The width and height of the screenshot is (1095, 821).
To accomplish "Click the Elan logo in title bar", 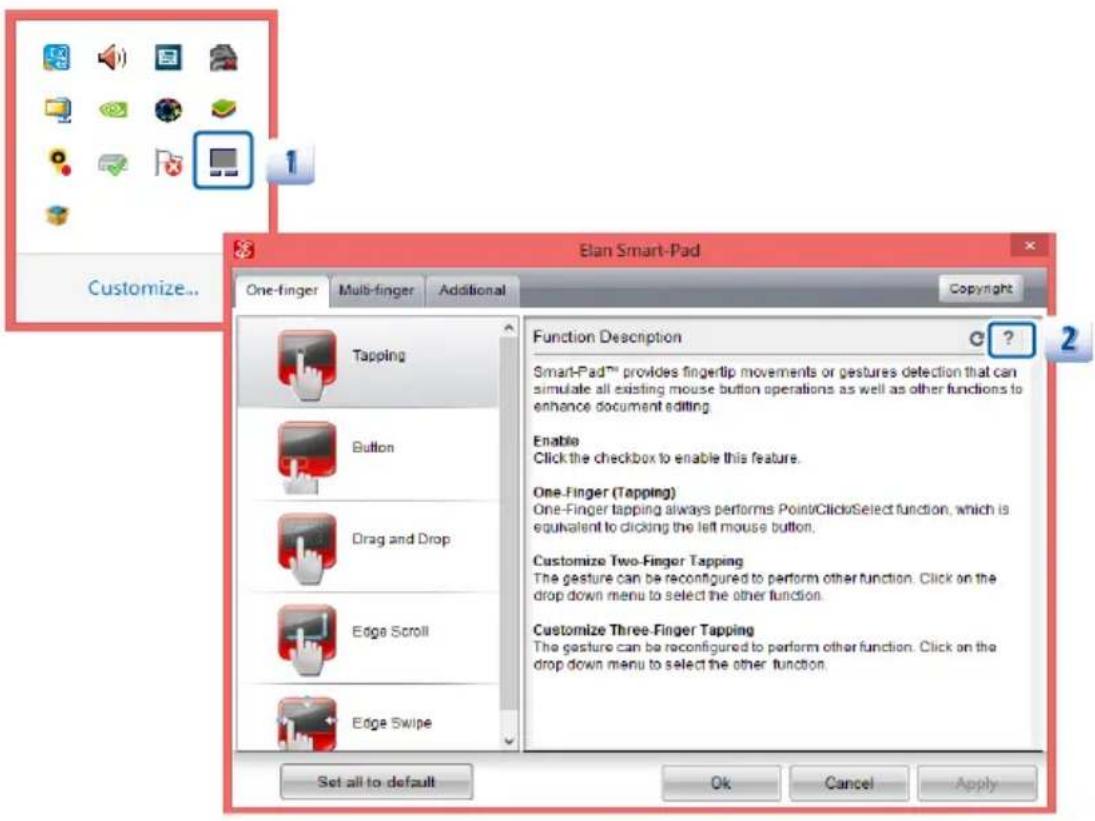I will (244, 250).
